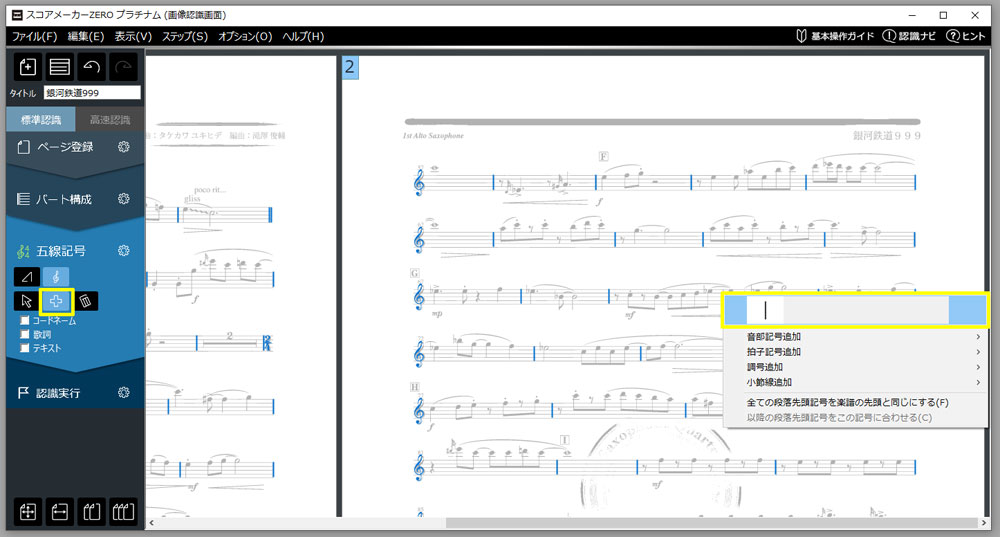The width and height of the screenshot is (1000, 537).
Task: Open ヒント help hint
Action: (x=966, y=36)
